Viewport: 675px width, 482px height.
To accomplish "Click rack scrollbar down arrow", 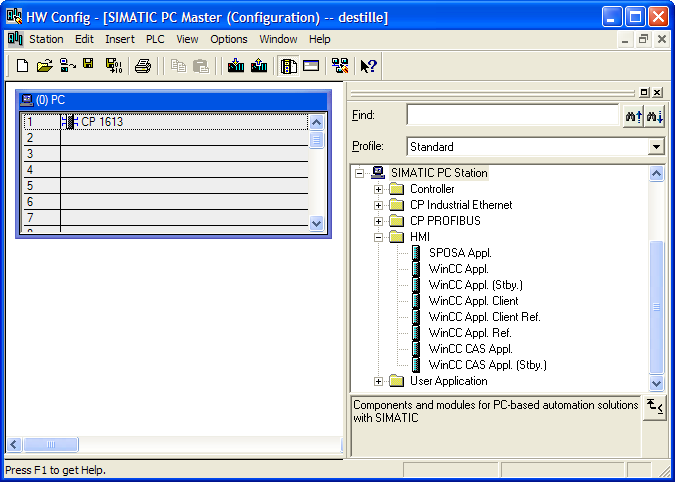I will [x=316, y=223].
